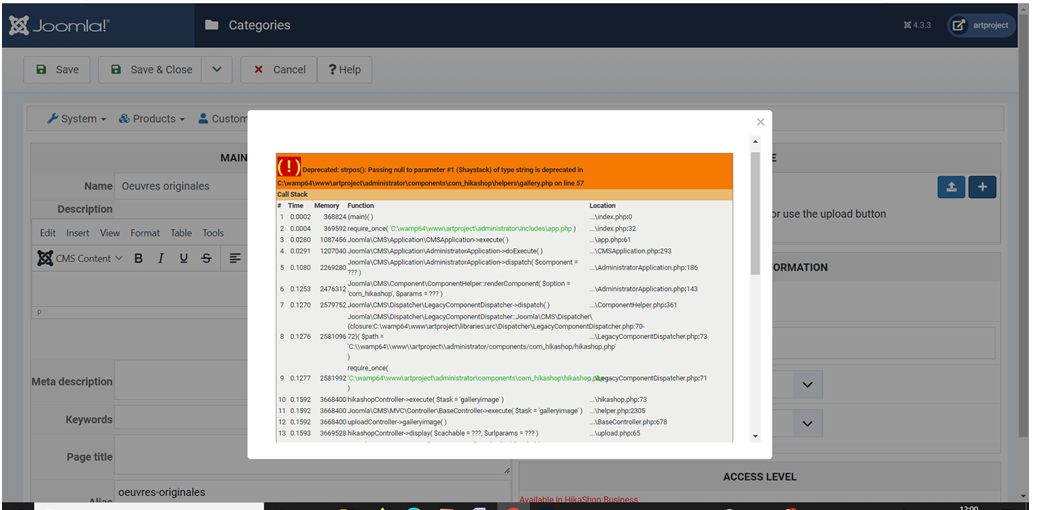Open the artproject site link
The width and height of the screenshot is (1053, 510).
pyautogui.click(x=981, y=26)
